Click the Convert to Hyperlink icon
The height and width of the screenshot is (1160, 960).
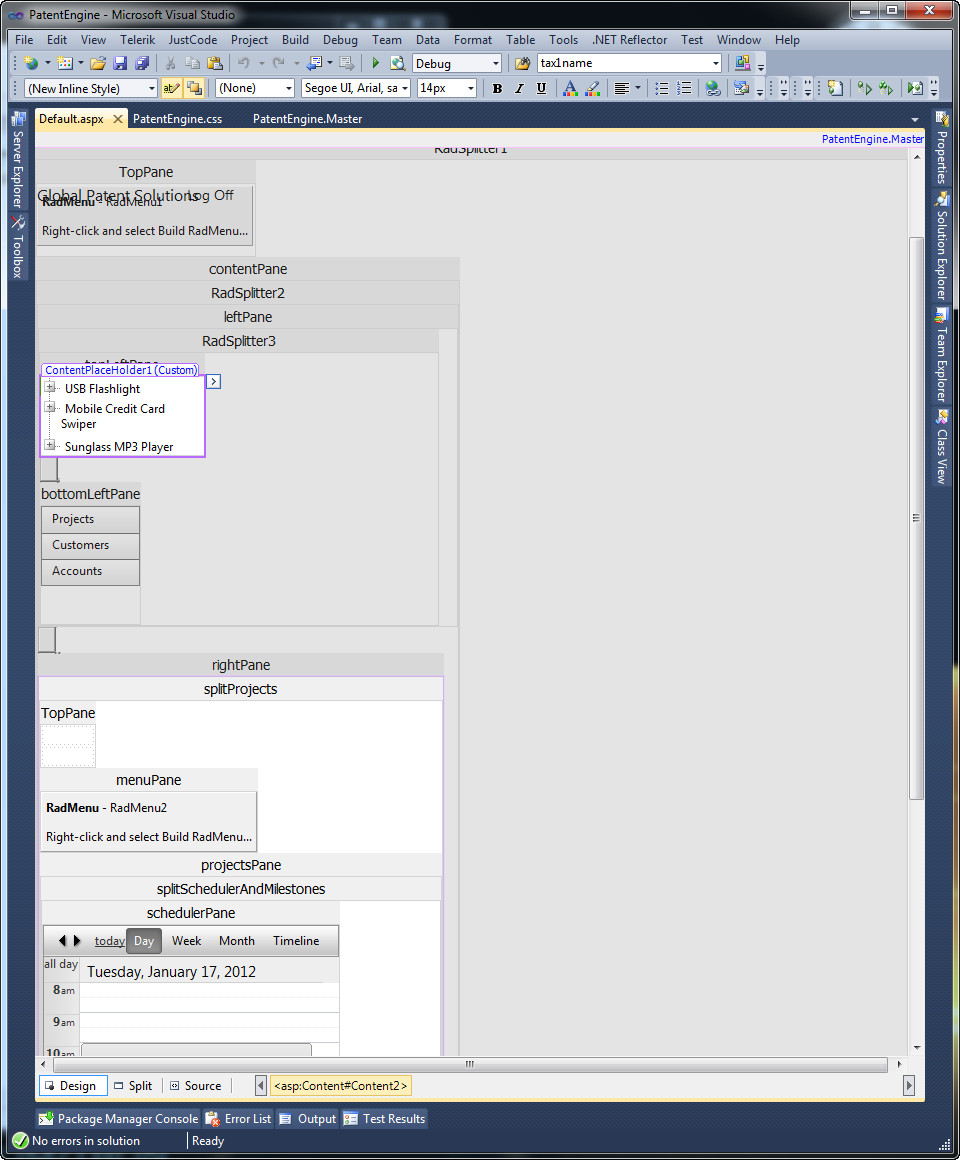712,89
